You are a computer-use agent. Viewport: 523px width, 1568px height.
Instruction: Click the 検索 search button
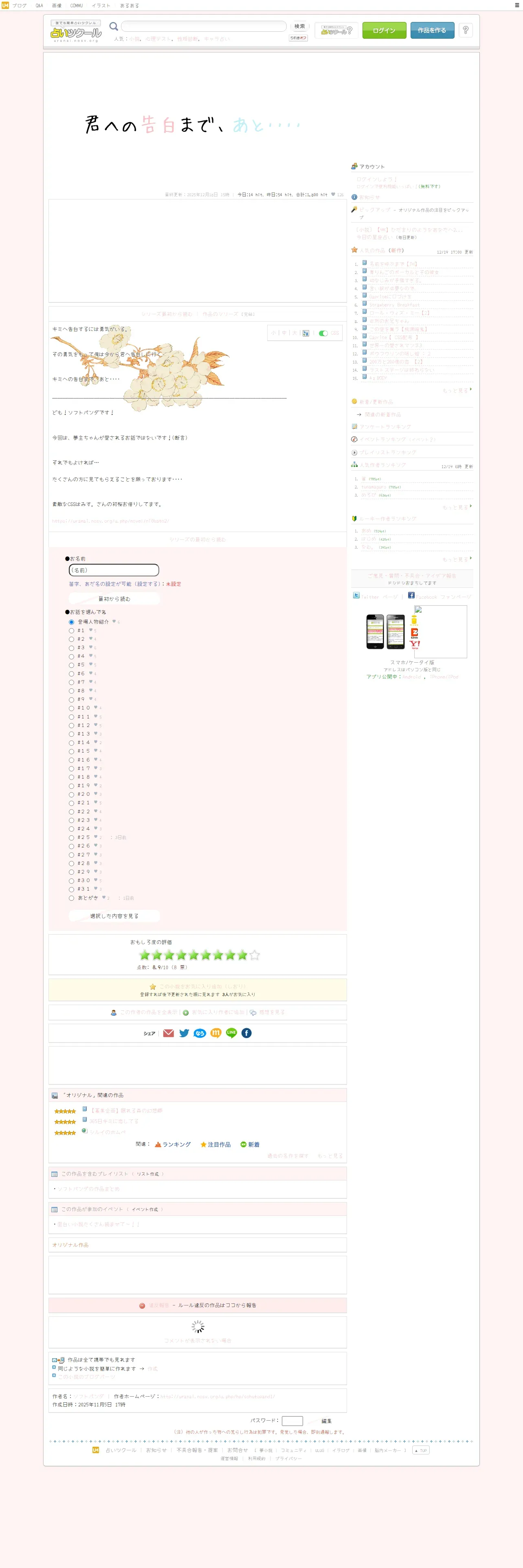(x=299, y=26)
